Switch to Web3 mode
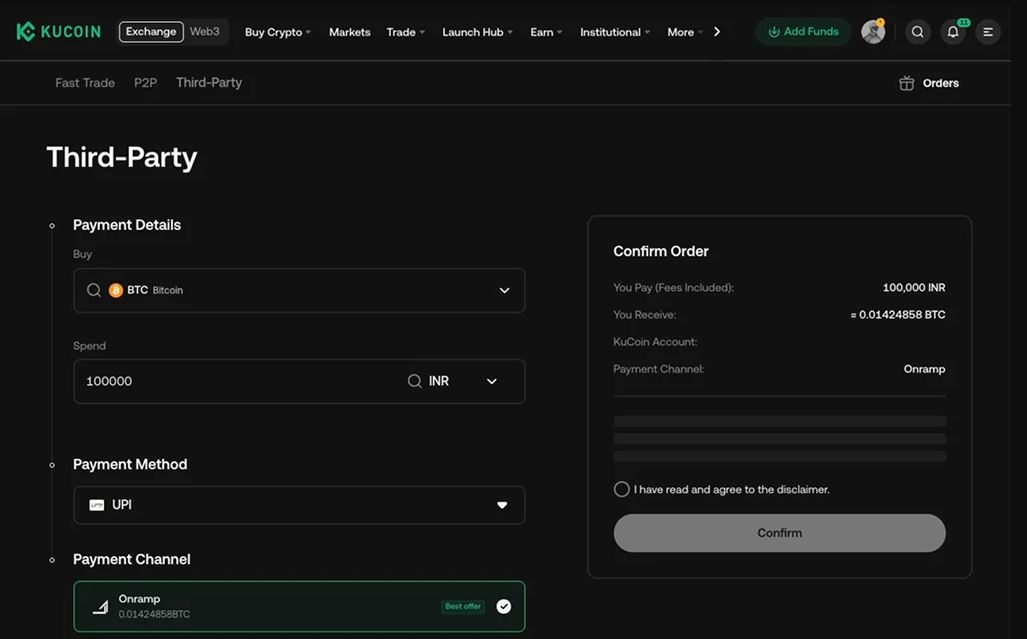 205,31
